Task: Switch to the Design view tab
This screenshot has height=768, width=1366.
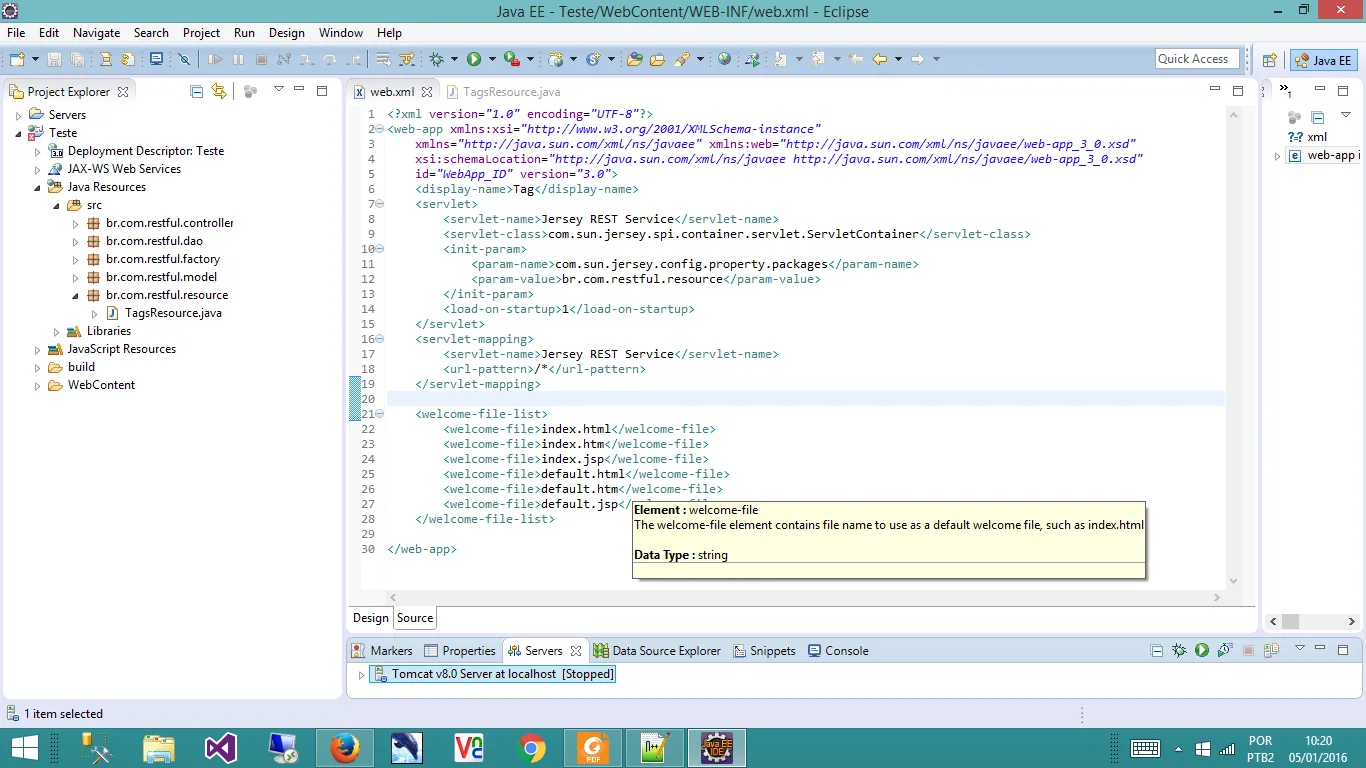Action: [370, 618]
